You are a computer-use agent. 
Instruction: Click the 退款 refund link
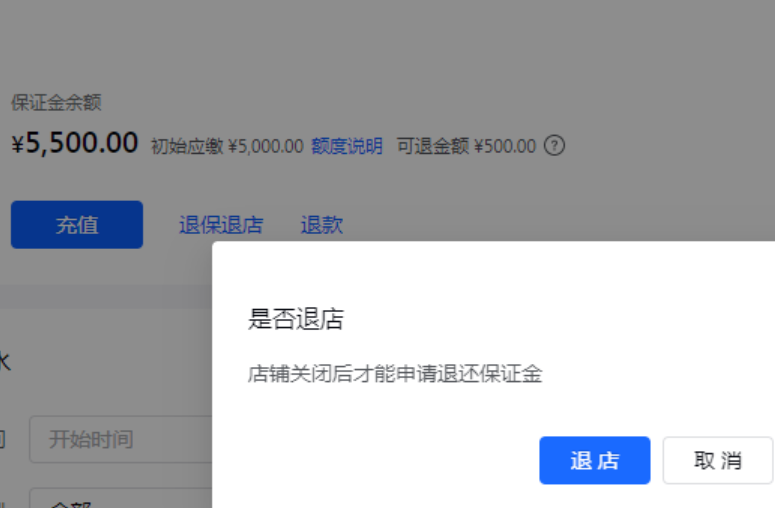(322, 225)
